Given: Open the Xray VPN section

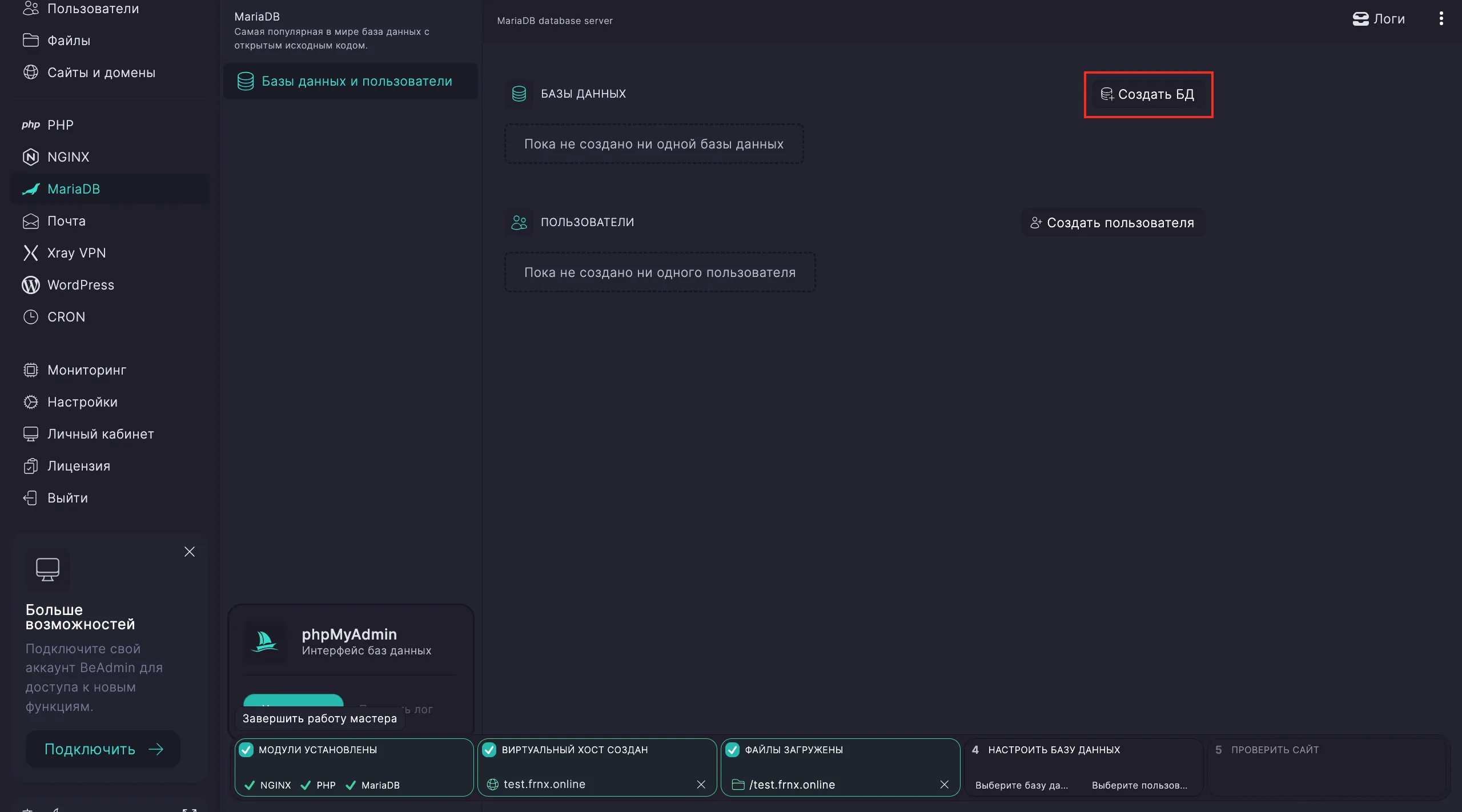Looking at the screenshot, I should (77, 252).
